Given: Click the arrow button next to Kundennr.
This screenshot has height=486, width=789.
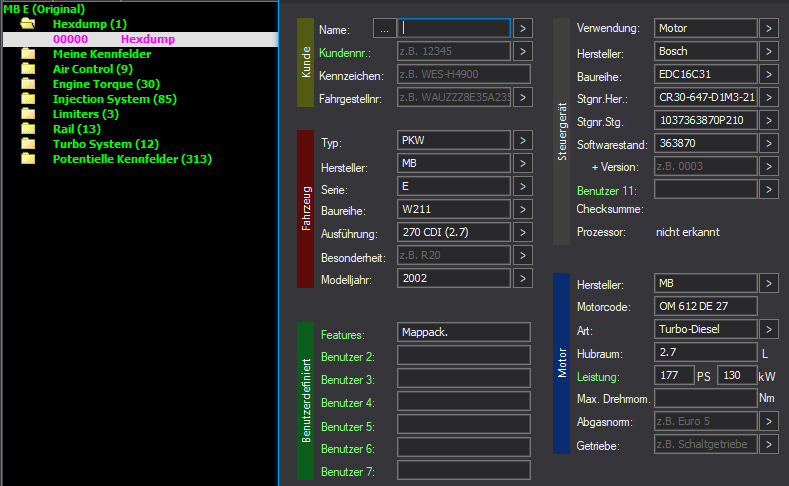Looking at the screenshot, I should click(x=524, y=51).
